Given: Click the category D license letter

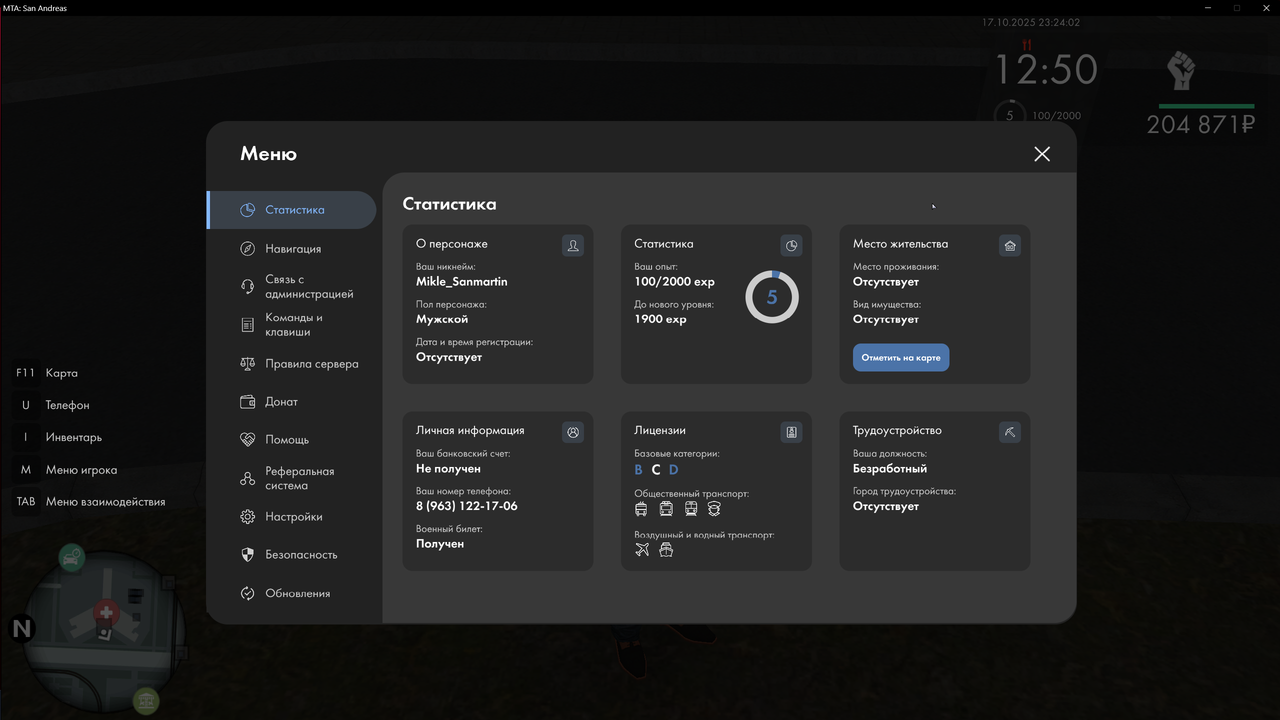Looking at the screenshot, I should tap(674, 470).
